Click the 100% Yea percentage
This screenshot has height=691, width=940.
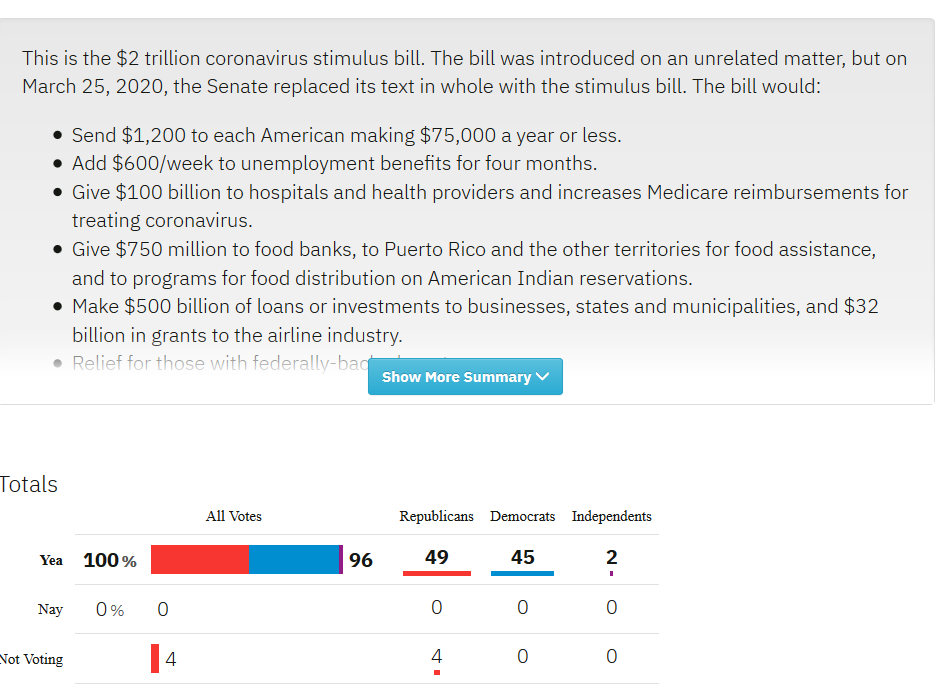[x=109, y=561]
